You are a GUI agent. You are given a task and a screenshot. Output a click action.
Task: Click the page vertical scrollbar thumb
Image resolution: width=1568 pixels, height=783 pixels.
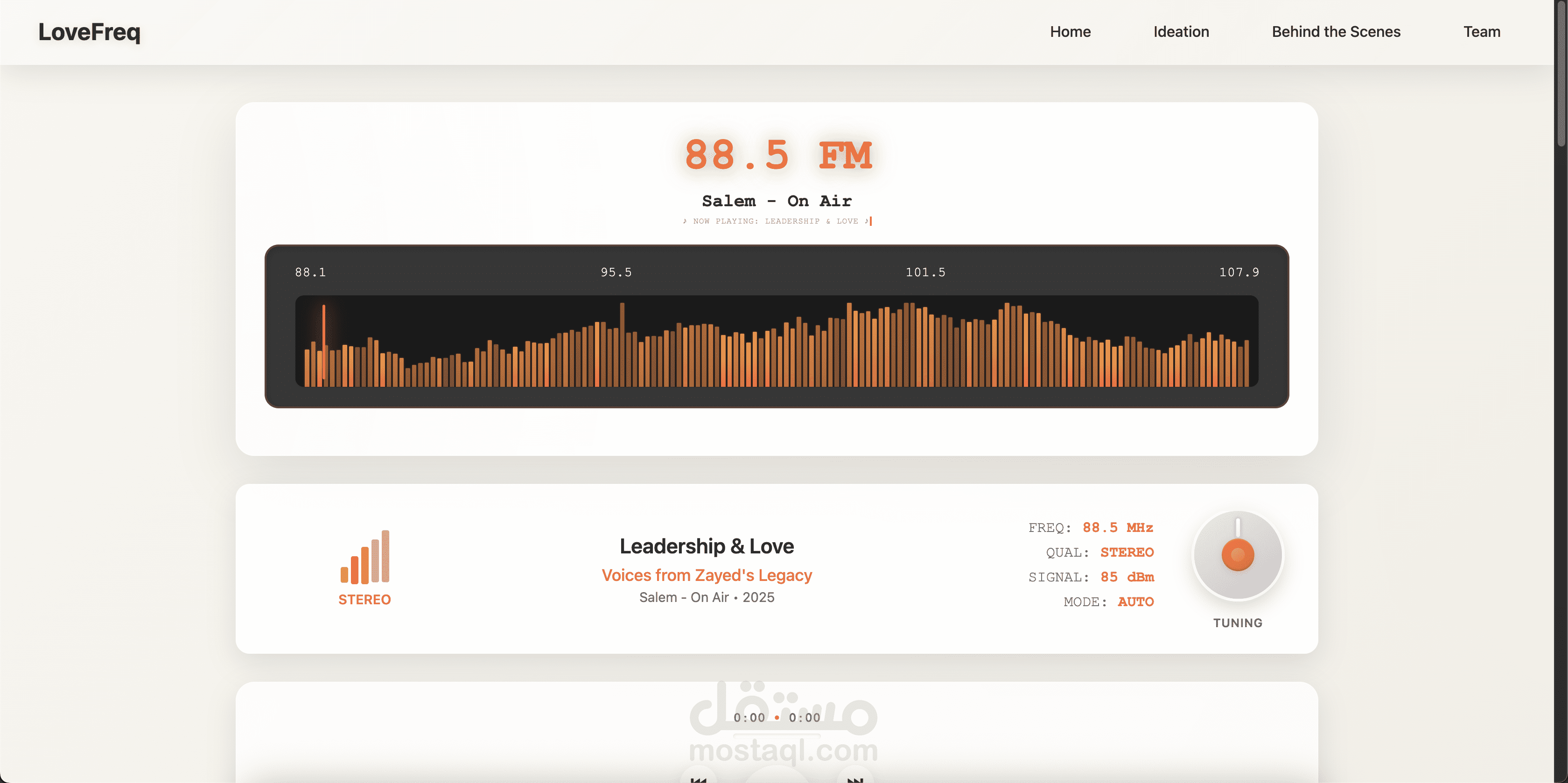pyautogui.click(x=1561, y=73)
